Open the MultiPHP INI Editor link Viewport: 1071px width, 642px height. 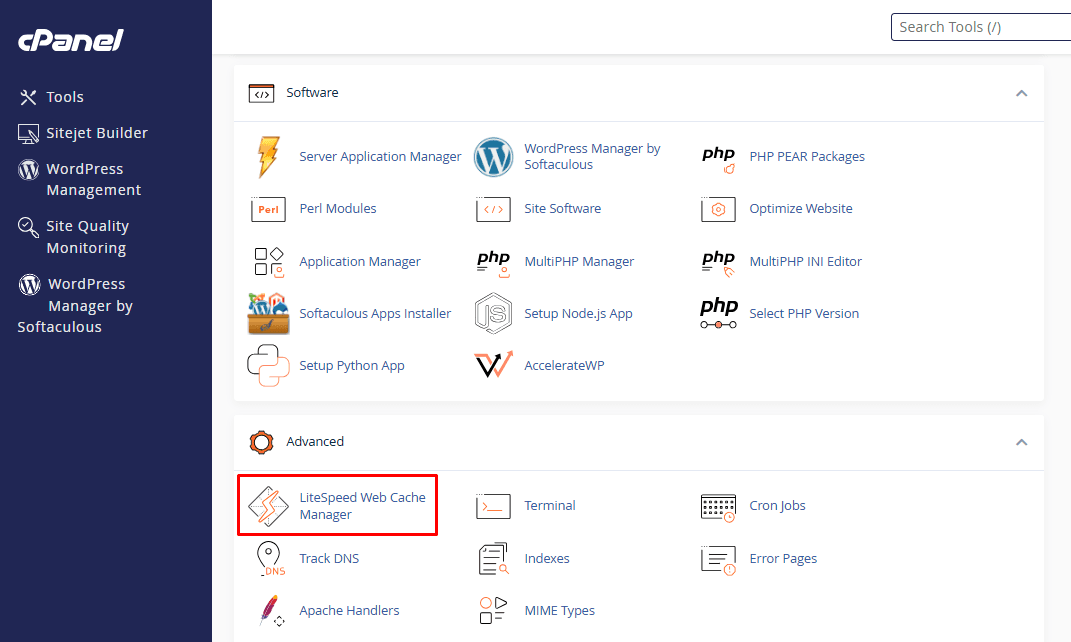(805, 262)
